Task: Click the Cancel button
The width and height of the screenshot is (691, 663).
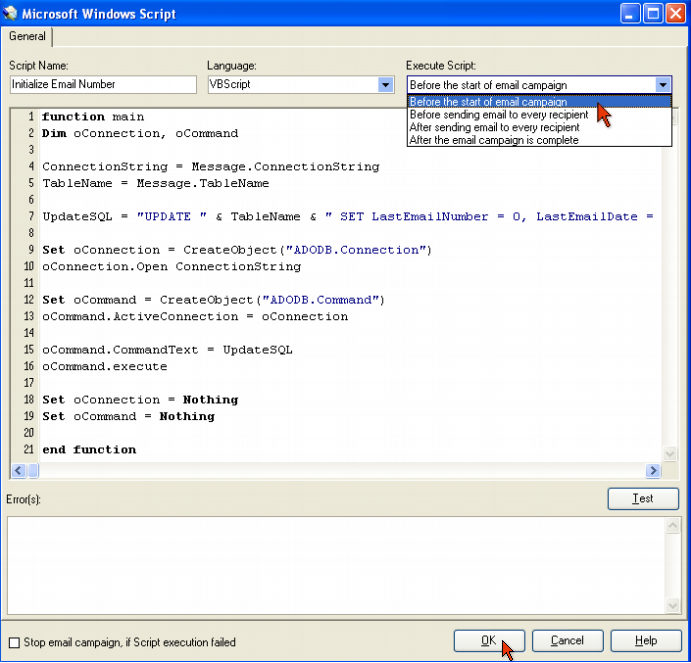Action: [x=568, y=641]
